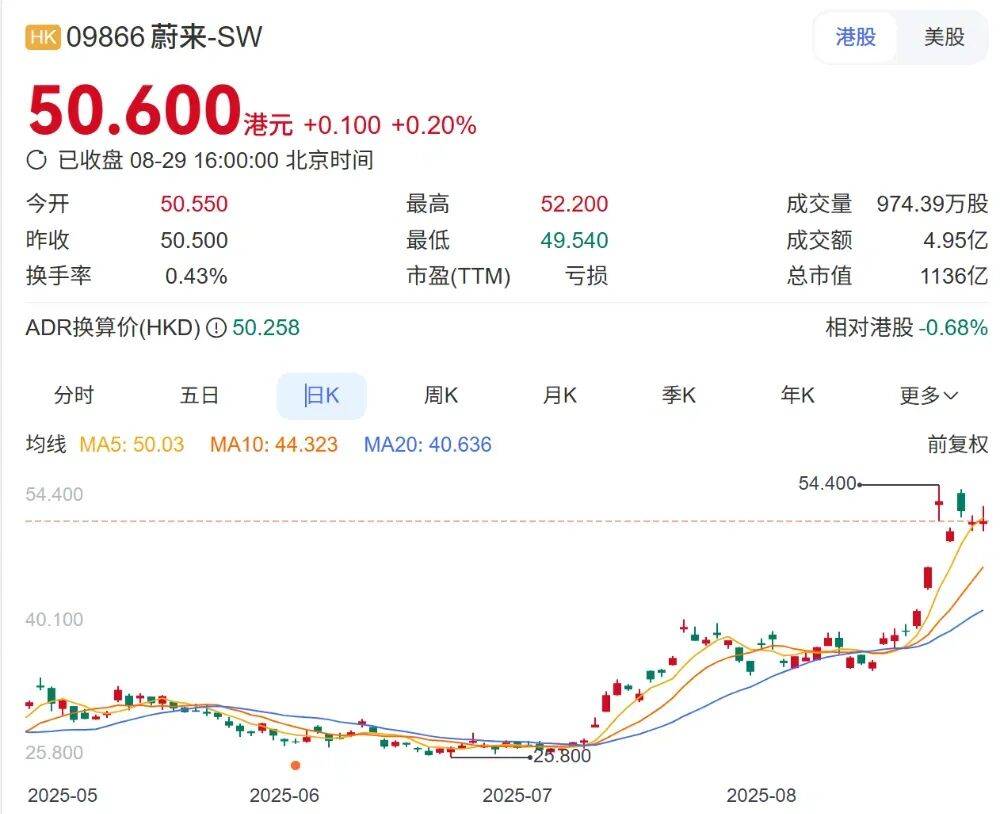Click the MA5 moving average label
This screenshot has width=1000, height=814.
coord(132,445)
